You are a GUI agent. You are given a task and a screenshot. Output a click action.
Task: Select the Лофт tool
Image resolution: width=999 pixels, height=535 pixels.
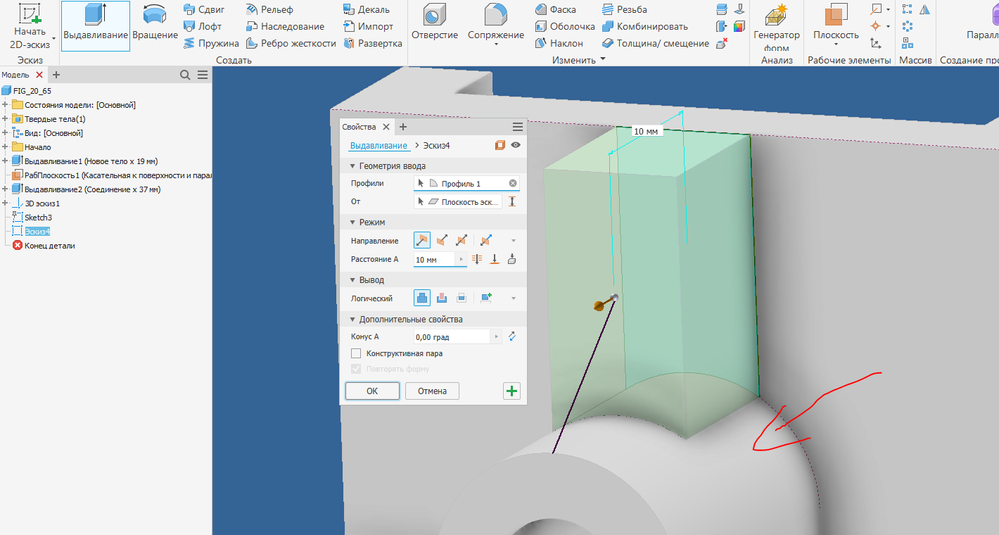click(203, 26)
